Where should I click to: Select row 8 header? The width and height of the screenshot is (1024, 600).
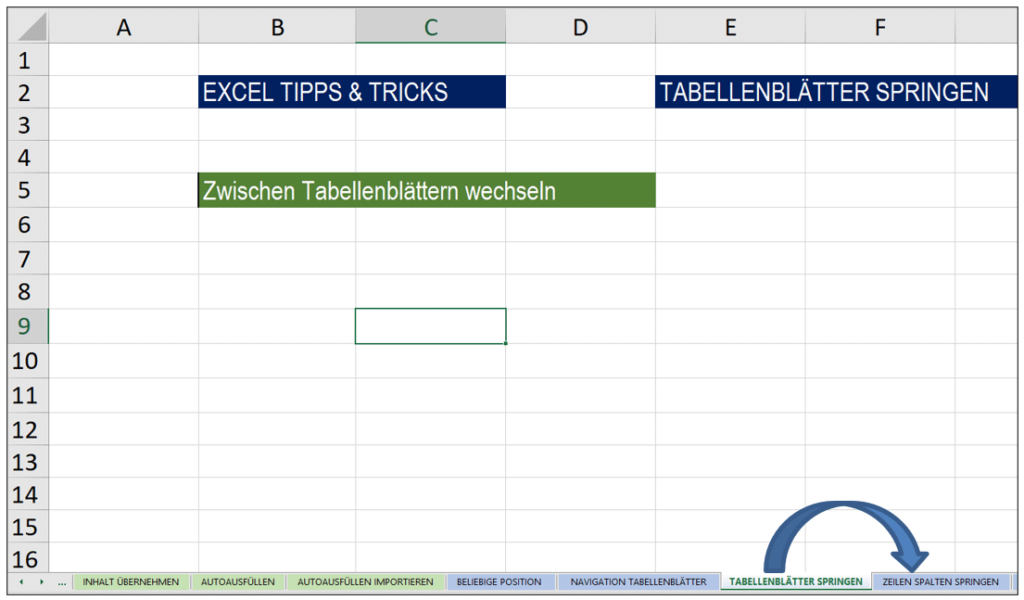click(x=27, y=291)
